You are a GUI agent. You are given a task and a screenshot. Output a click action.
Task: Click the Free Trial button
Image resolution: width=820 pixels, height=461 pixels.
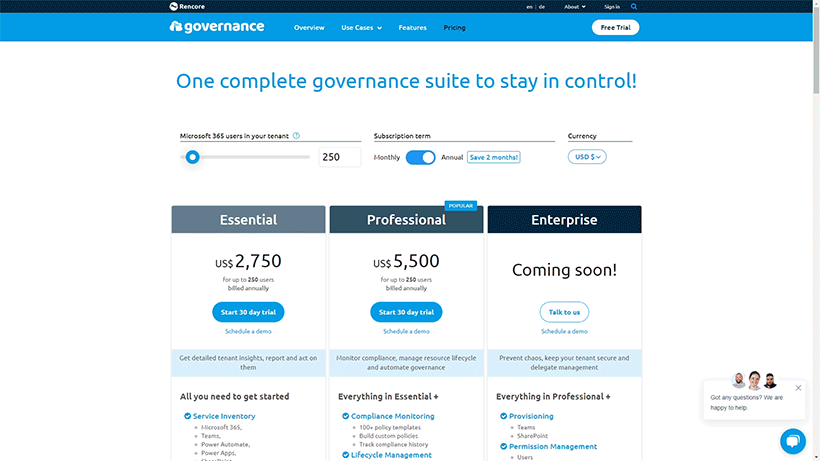pyautogui.click(x=615, y=27)
